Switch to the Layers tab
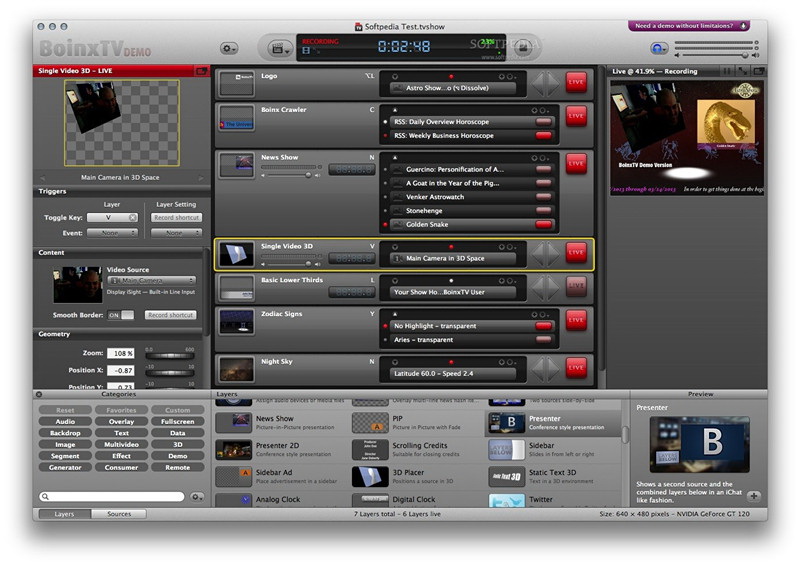This screenshot has height=566, width=800. [x=64, y=514]
